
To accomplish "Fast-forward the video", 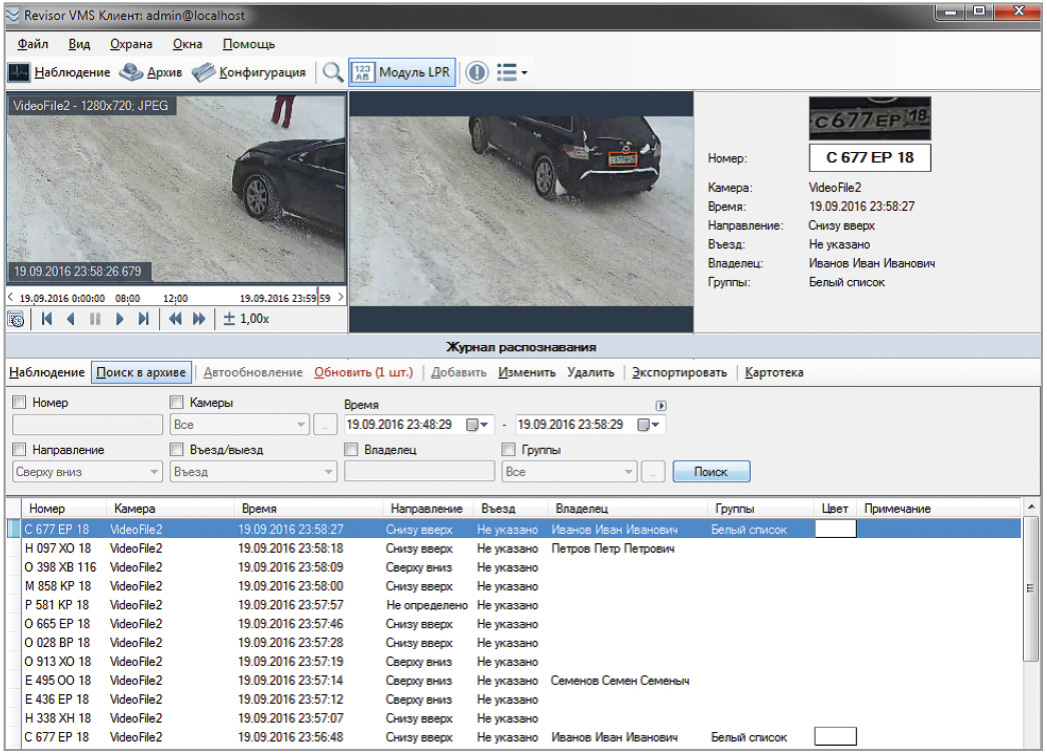I will pyautogui.click(x=199, y=319).
